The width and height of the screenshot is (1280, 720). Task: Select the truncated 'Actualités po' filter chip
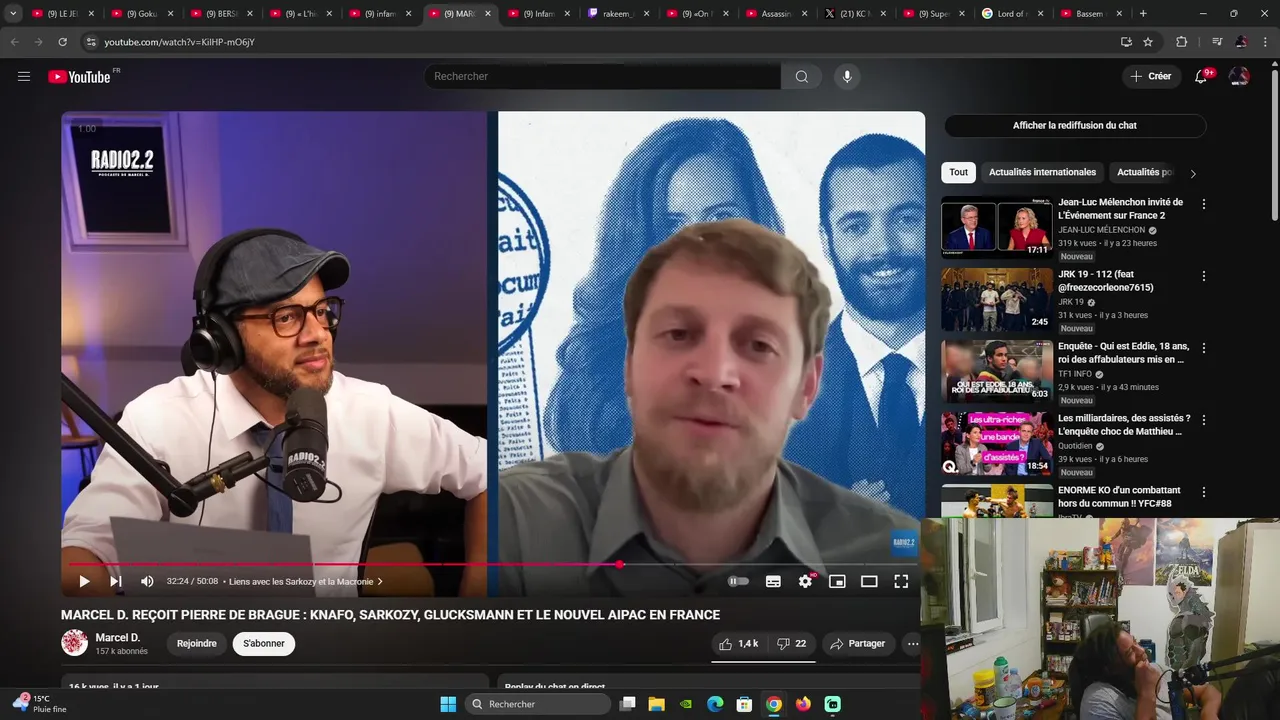tap(1145, 172)
